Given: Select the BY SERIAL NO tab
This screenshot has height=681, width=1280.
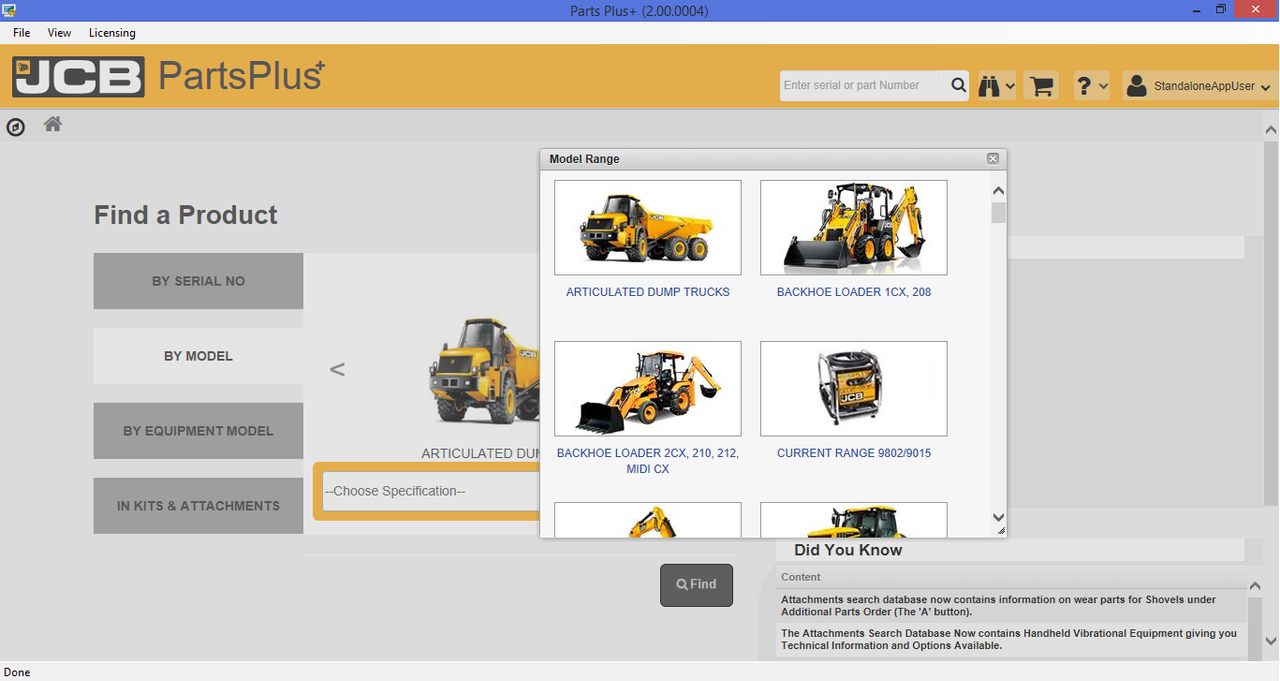Looking at the screenshot, I should 198,281.
